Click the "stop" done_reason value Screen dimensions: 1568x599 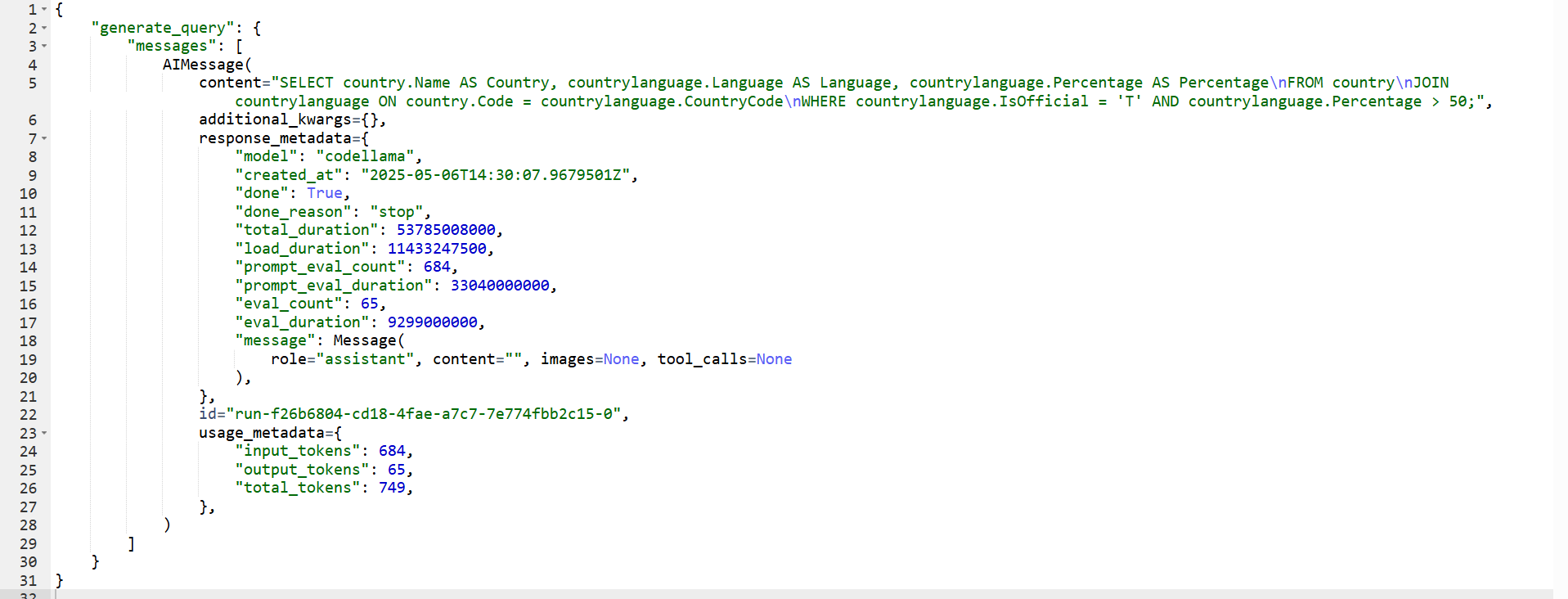[397, 212]
